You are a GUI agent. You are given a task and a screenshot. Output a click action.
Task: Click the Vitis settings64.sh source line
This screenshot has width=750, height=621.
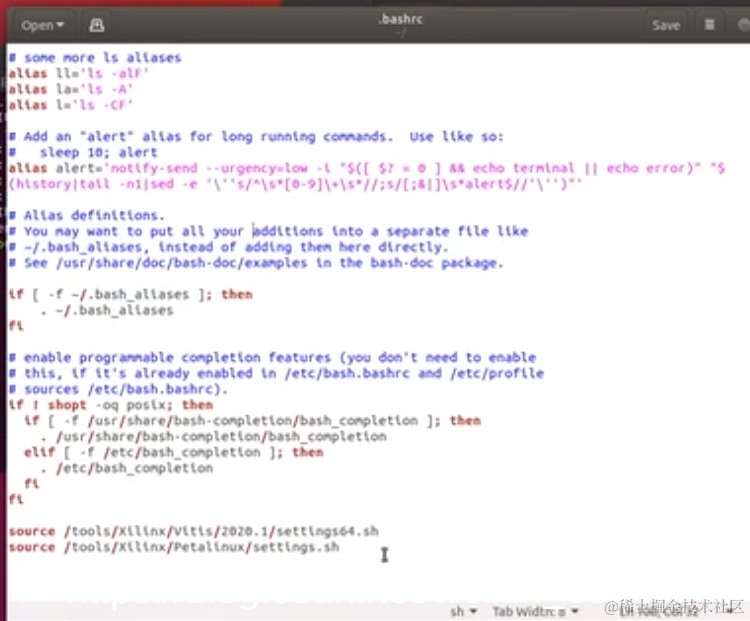(193, 531)
